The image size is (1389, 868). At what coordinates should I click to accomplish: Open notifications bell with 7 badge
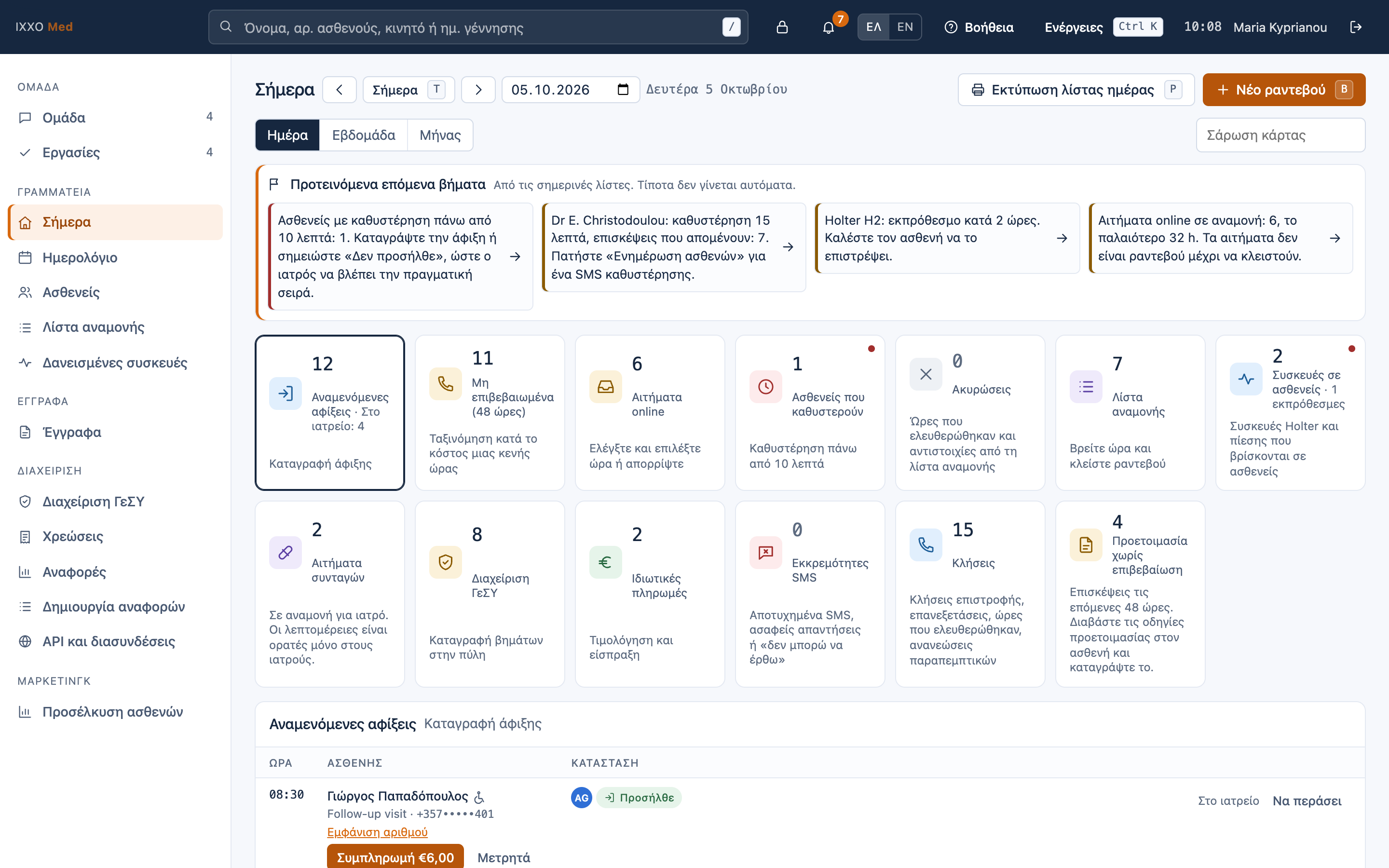point(828,27)
